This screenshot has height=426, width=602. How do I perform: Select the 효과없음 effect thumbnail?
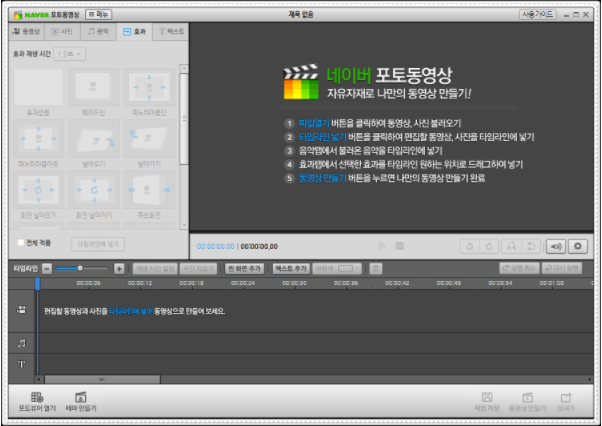(38, 88)
